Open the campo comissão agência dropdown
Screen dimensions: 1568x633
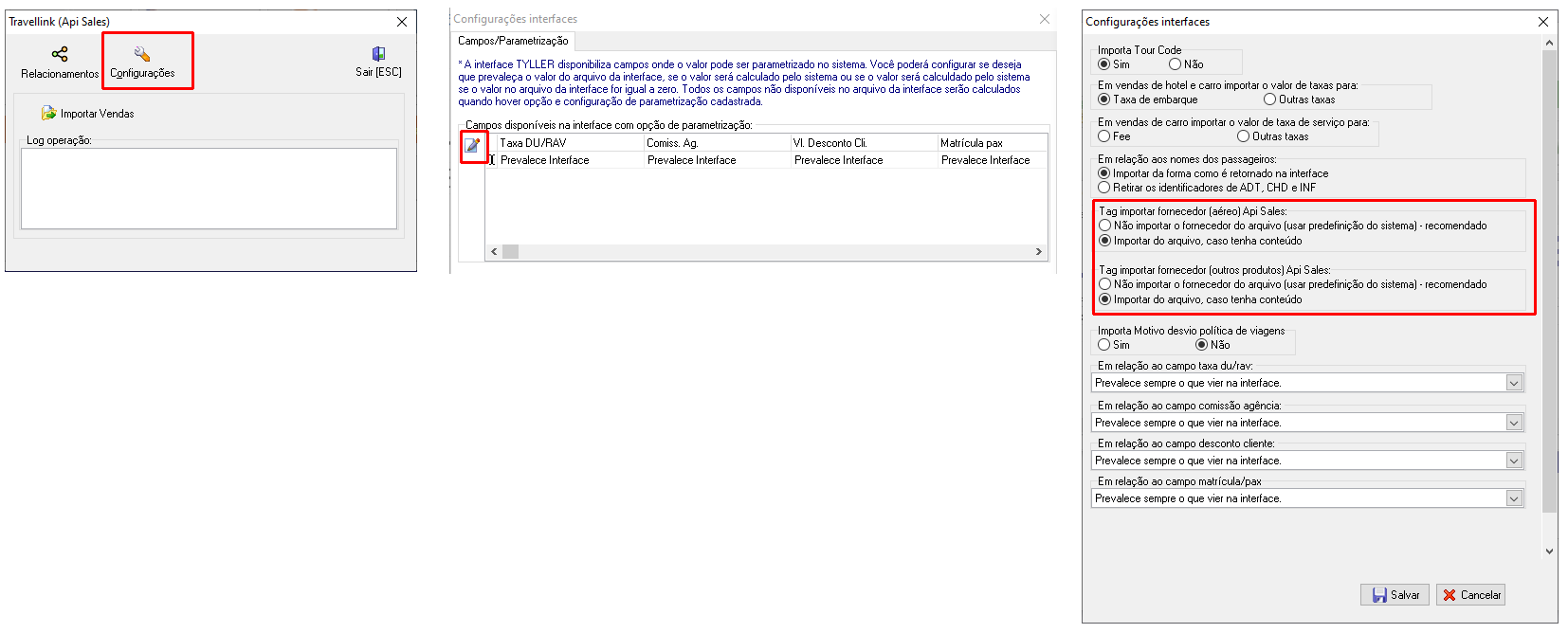point(1514,423)
